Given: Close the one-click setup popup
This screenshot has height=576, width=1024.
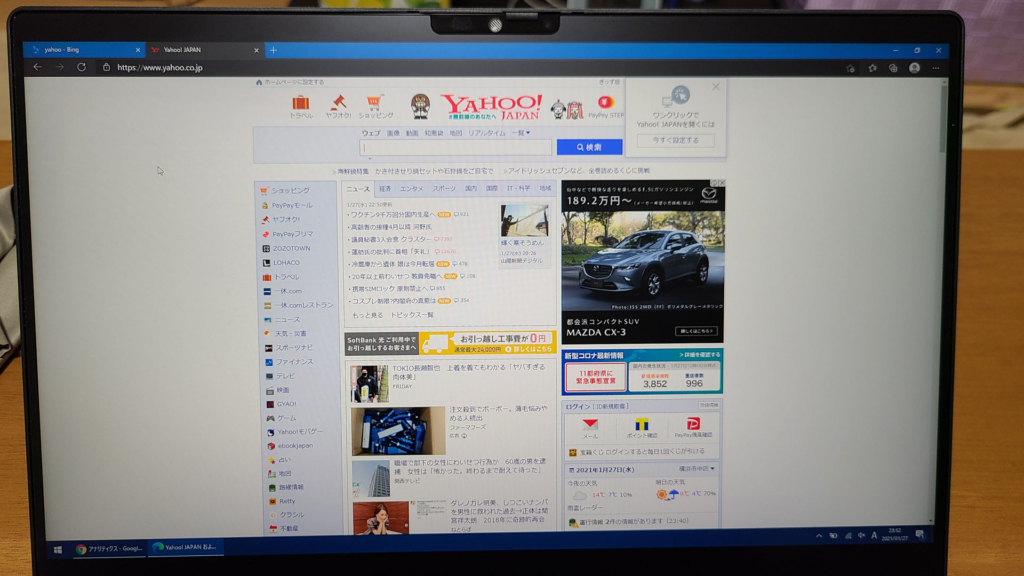Looking at the screenshot, I should click(716, 87).
